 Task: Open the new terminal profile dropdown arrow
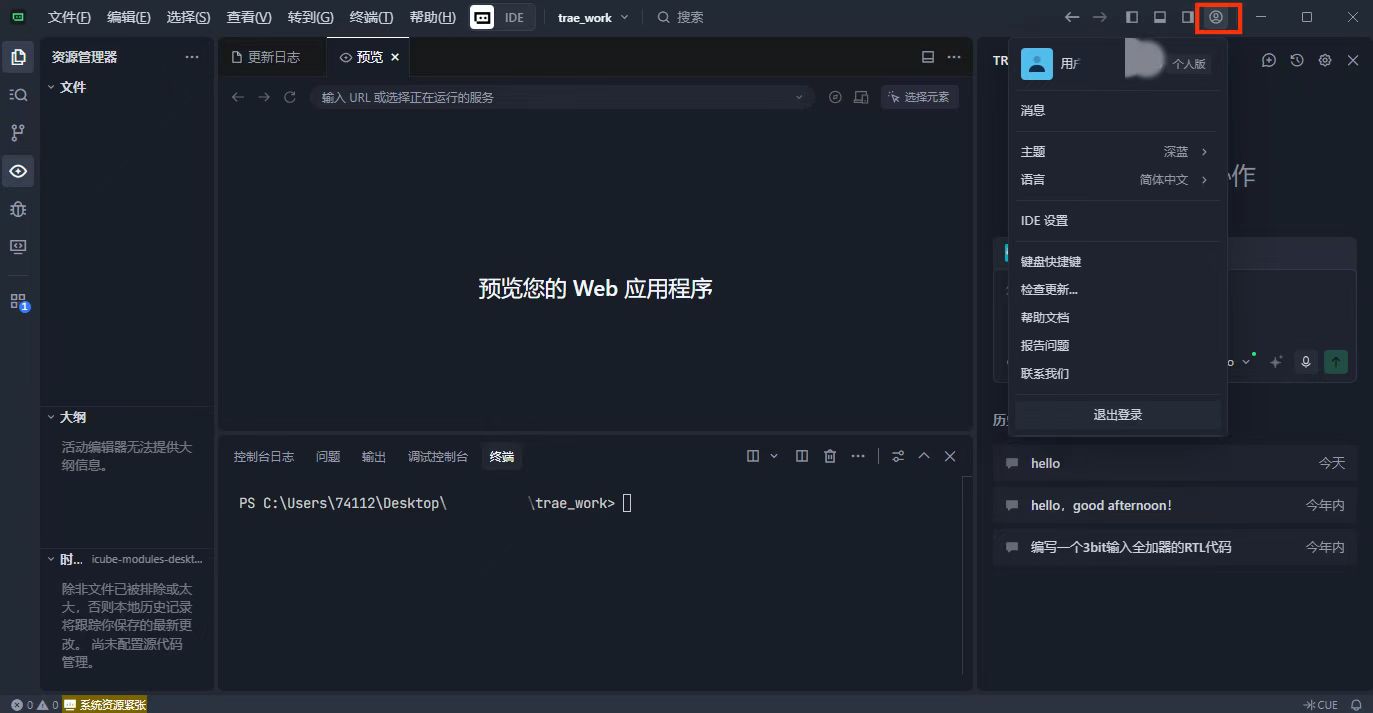point(774,456)
